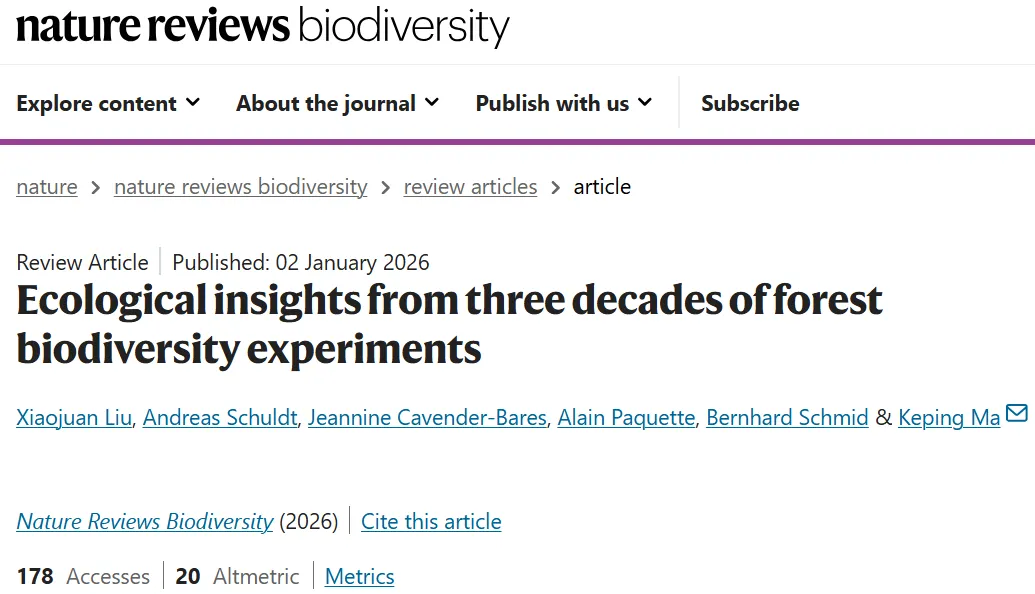The height and width of the screenshot is (594, 1035).
Task: Go to the nature breadcrumb link
Action: click(x=47, y=187)
